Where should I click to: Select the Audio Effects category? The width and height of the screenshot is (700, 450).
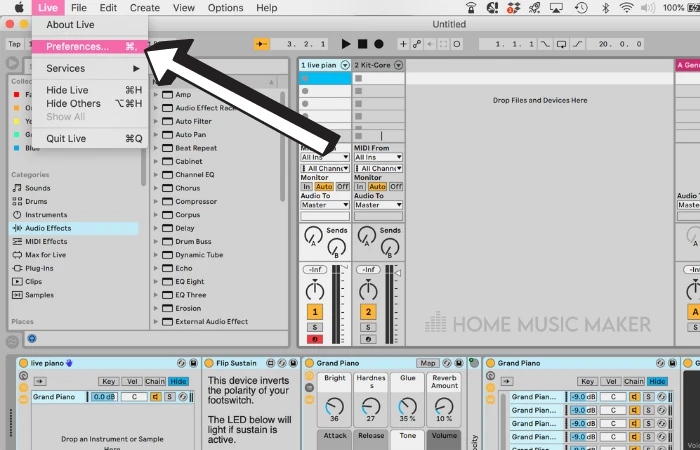pos(74,228)
